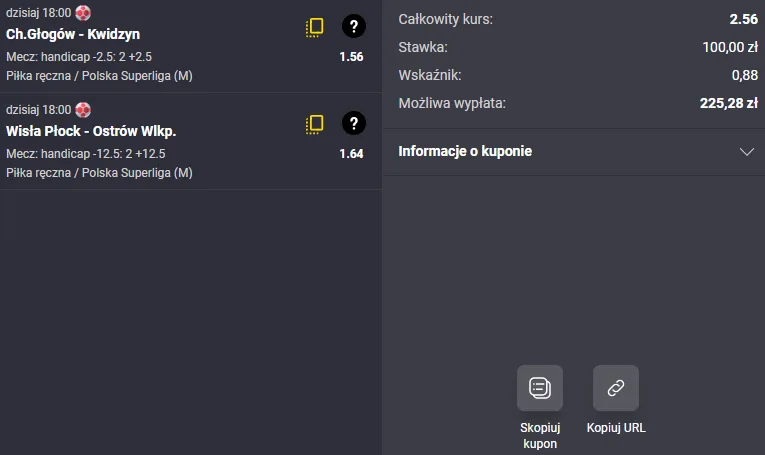Open the question mark help for Wisła Płock match
The width and height of the screenshot is (765, 455).
353,123
